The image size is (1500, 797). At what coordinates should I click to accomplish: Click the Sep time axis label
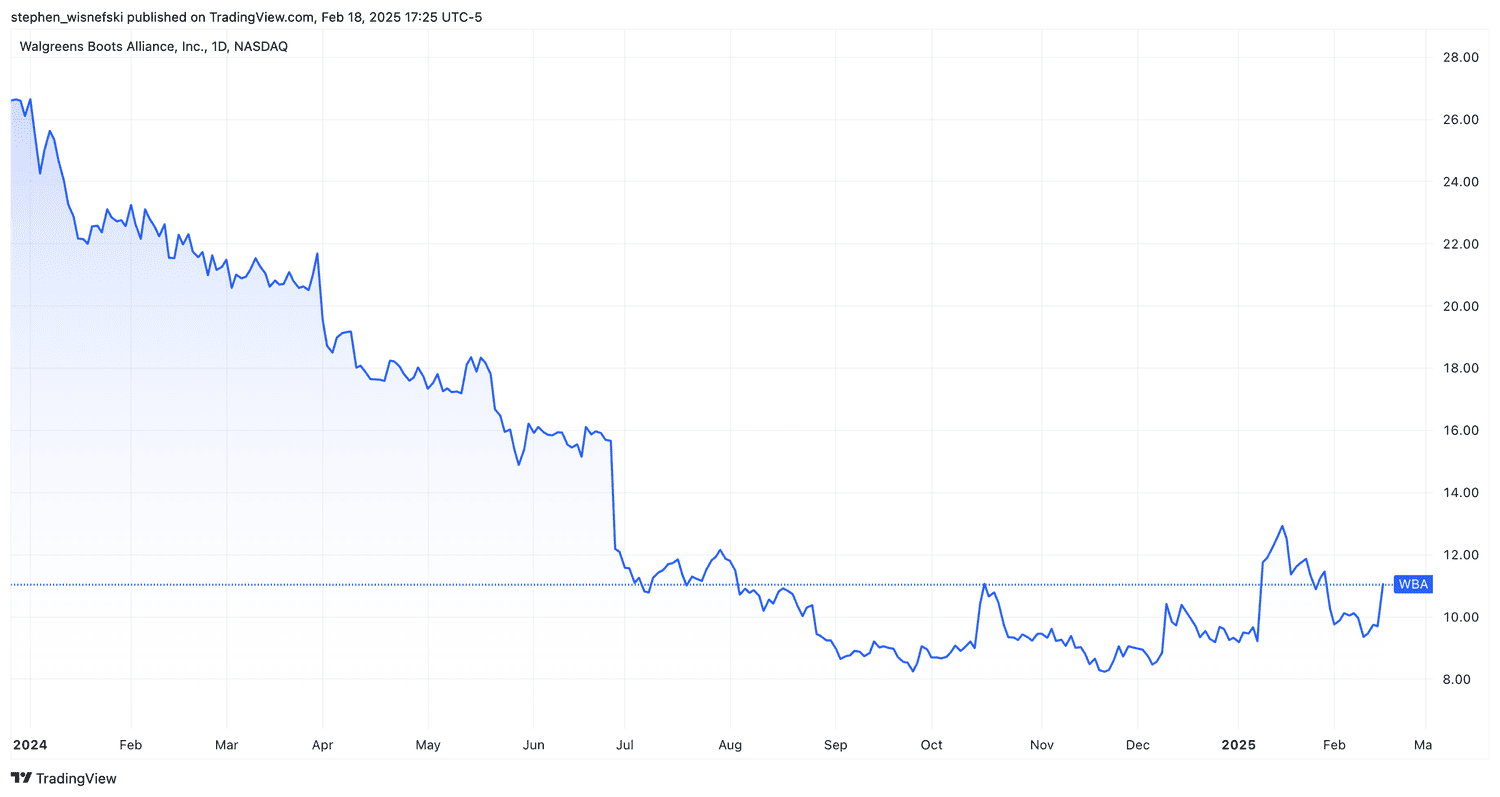(x=835, y=745)
